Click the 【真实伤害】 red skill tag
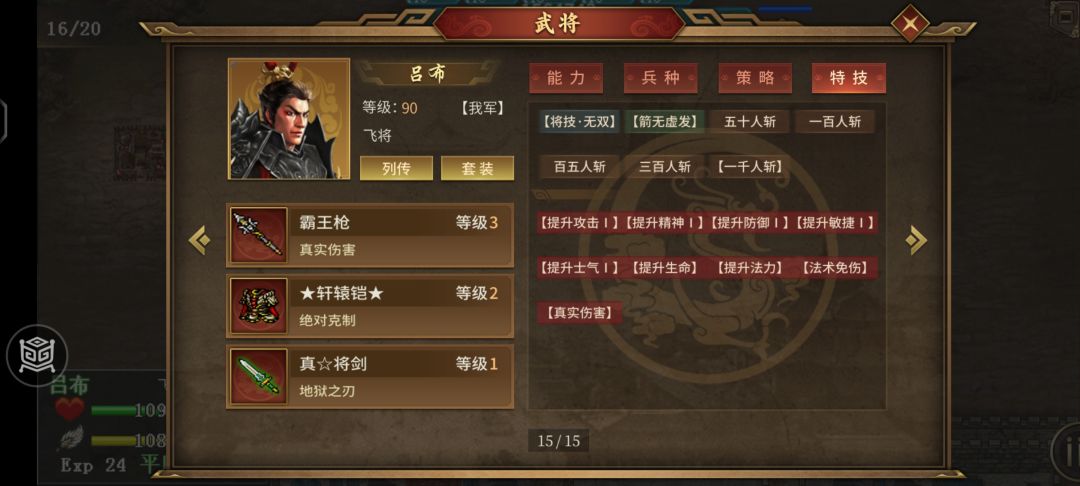This screenshot has height=486, width=1080. click(x=579, y=313)
